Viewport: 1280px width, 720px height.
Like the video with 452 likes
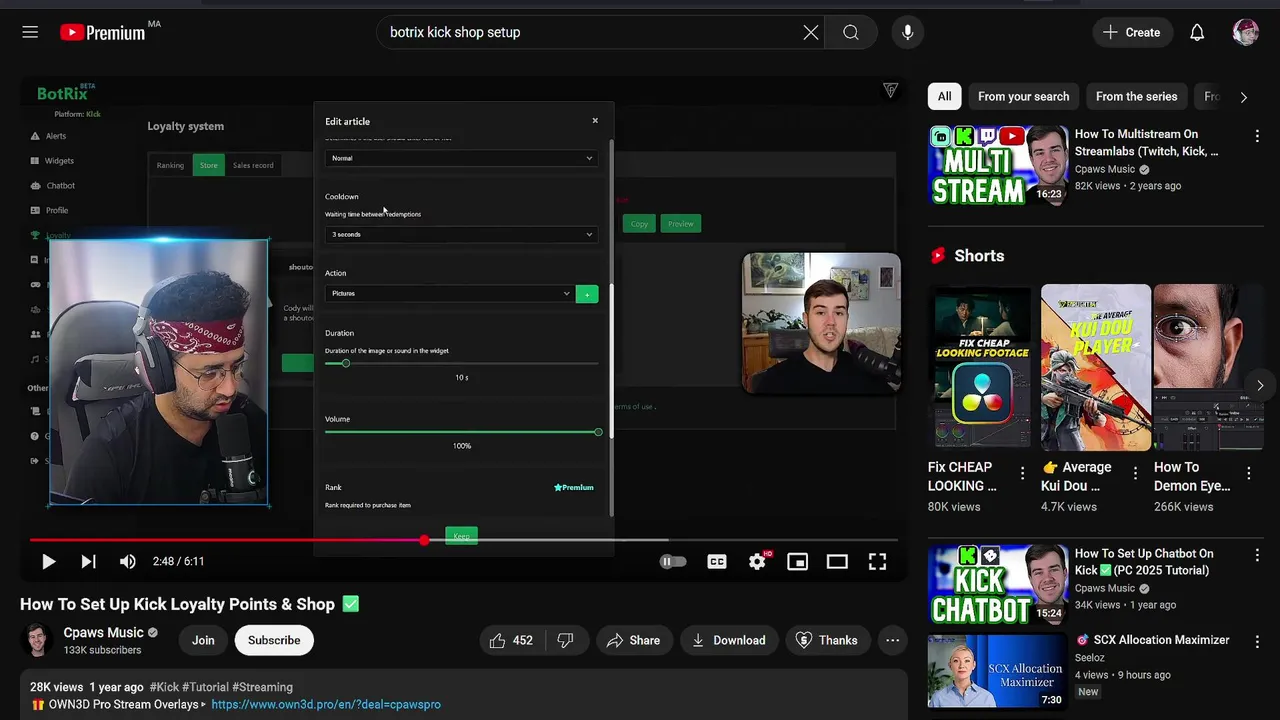tap(511, 640)
